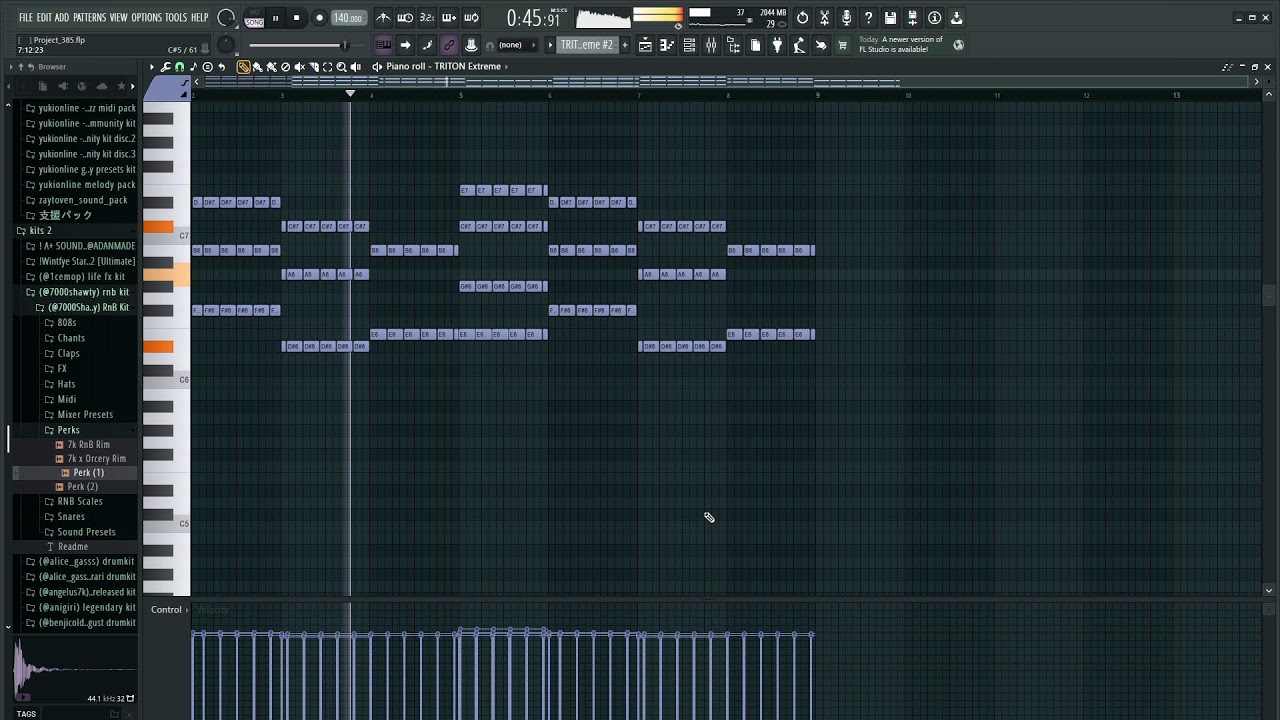This screenshot has width=1280, height=720.
Task: Click the piano roll undo arrow icon
Action: [221, 67]
